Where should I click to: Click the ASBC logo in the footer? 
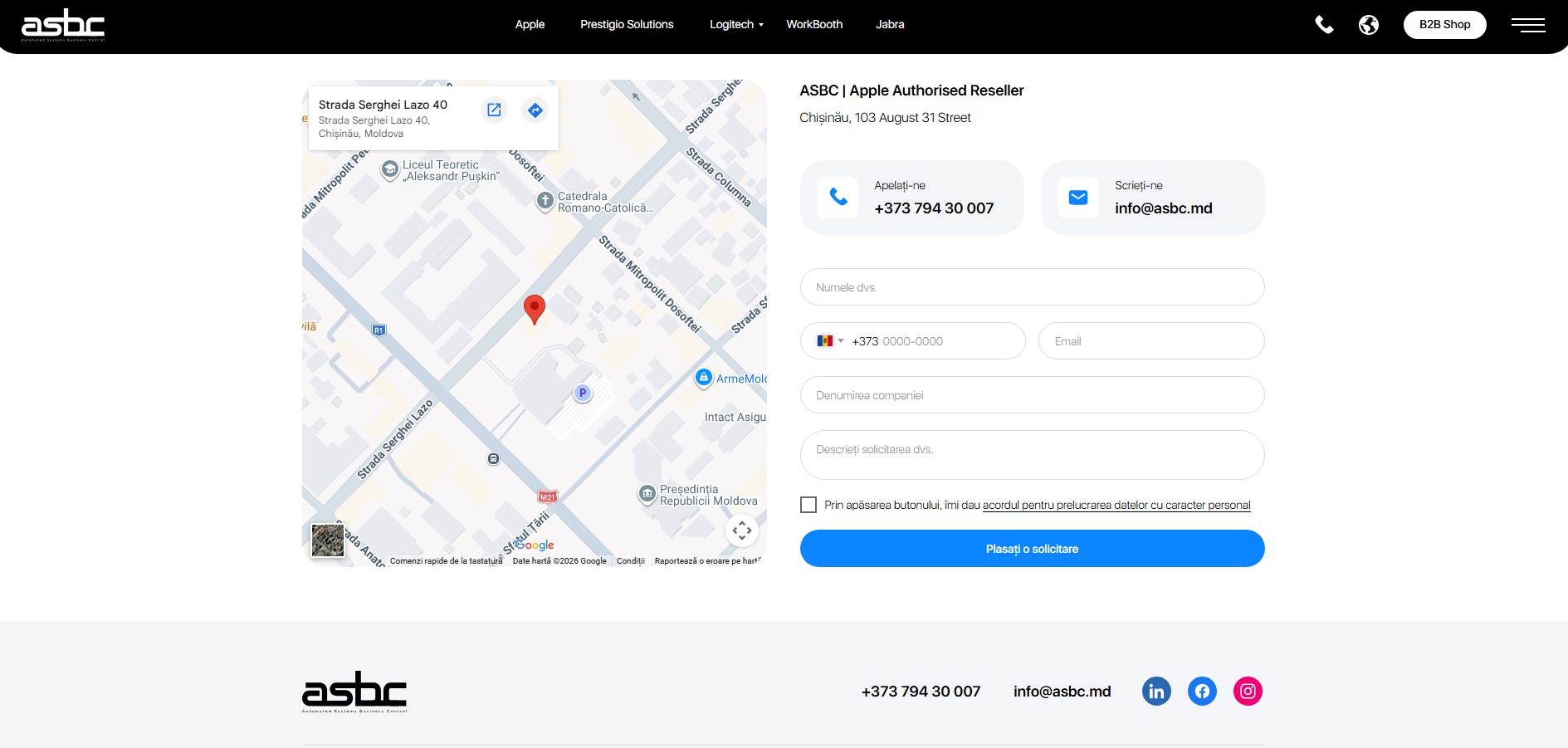(x=354, y=692)
